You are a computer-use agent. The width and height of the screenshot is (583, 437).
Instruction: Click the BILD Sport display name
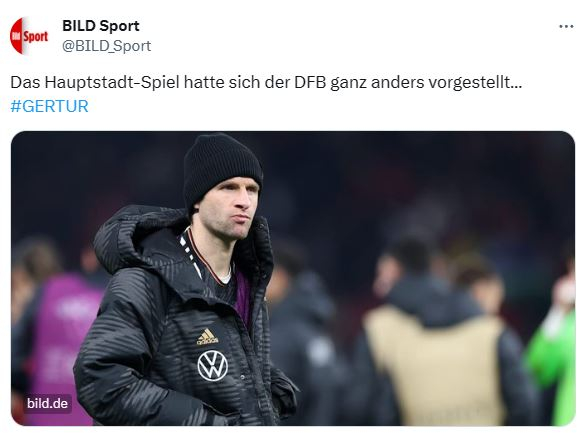(101, 26)
